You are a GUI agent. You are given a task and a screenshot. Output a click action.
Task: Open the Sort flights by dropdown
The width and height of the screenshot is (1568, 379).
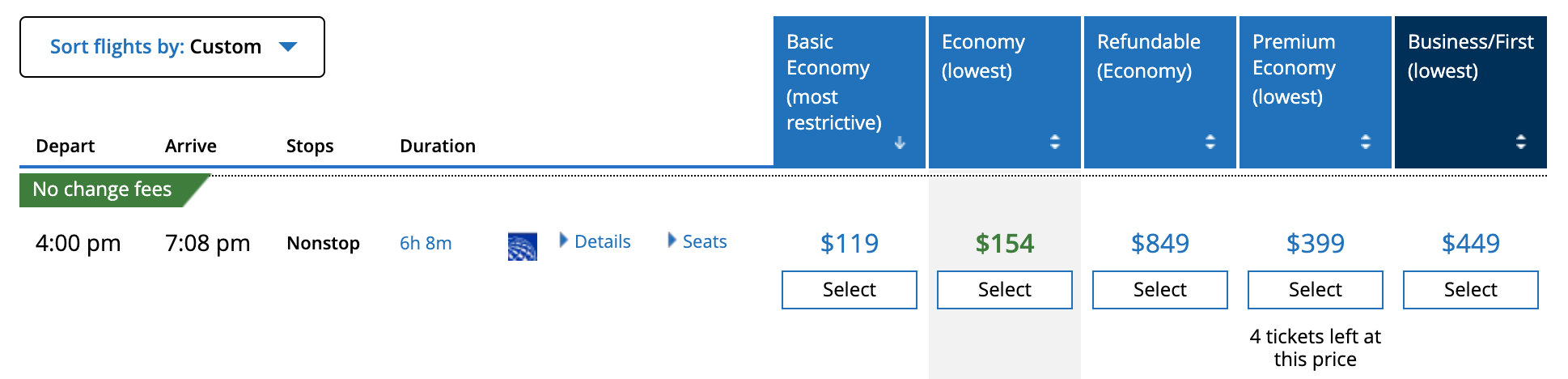(172, 47)
